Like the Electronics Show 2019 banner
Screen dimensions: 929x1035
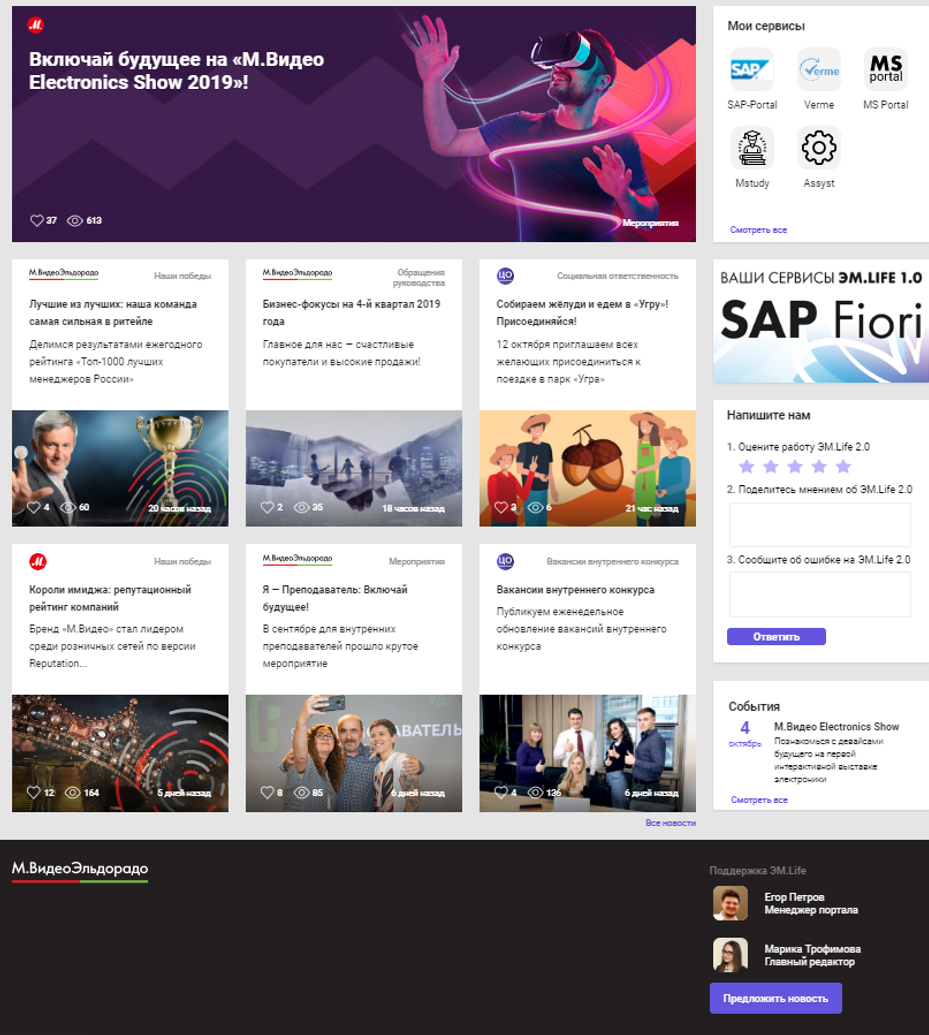click(x=37, y=220)
